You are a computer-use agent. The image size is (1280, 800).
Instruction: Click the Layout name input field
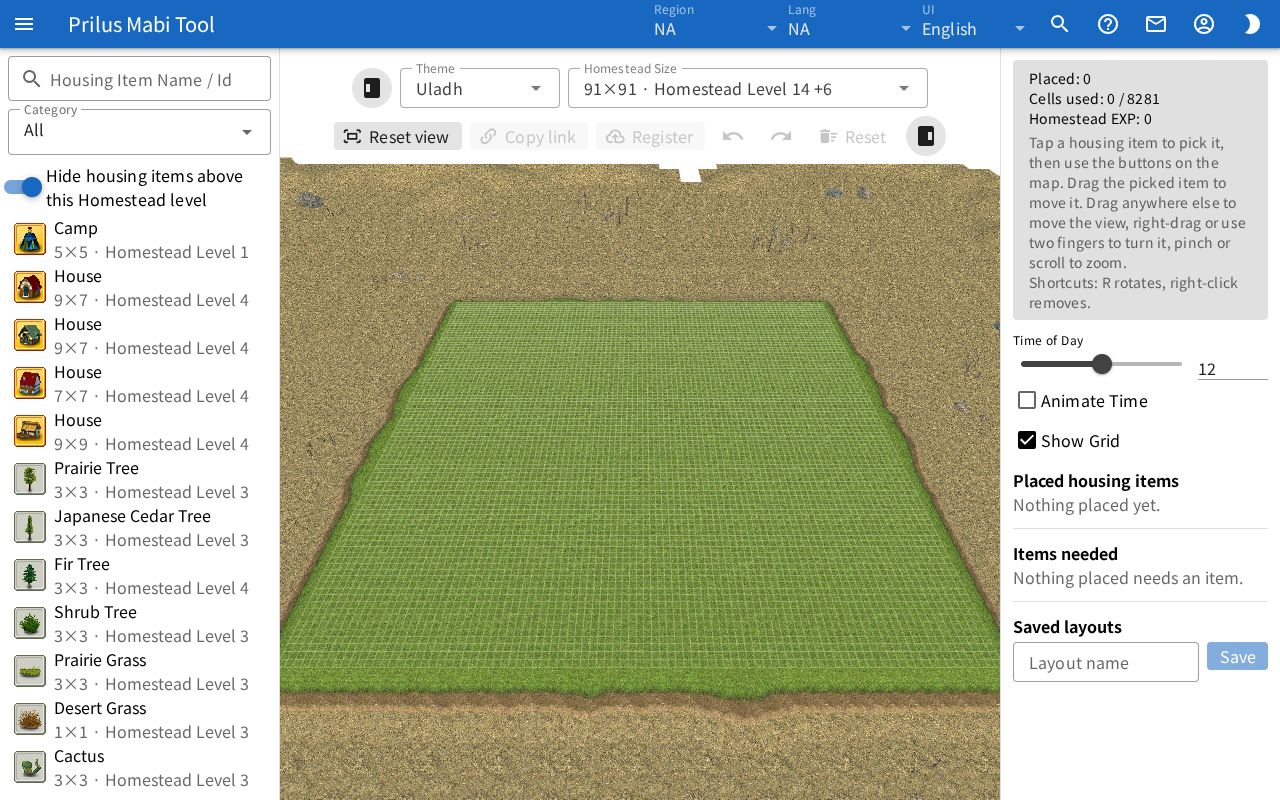(x=1106, y=662)
